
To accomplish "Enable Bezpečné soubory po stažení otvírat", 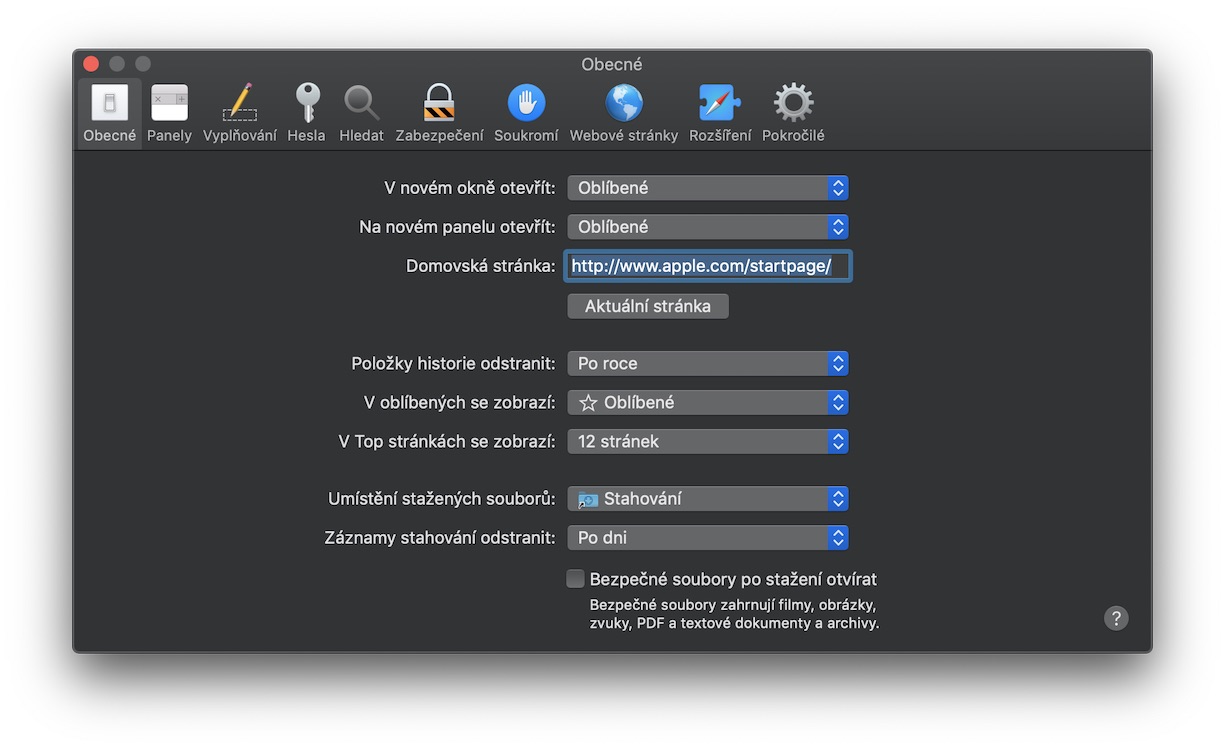I will pos(575,578).
